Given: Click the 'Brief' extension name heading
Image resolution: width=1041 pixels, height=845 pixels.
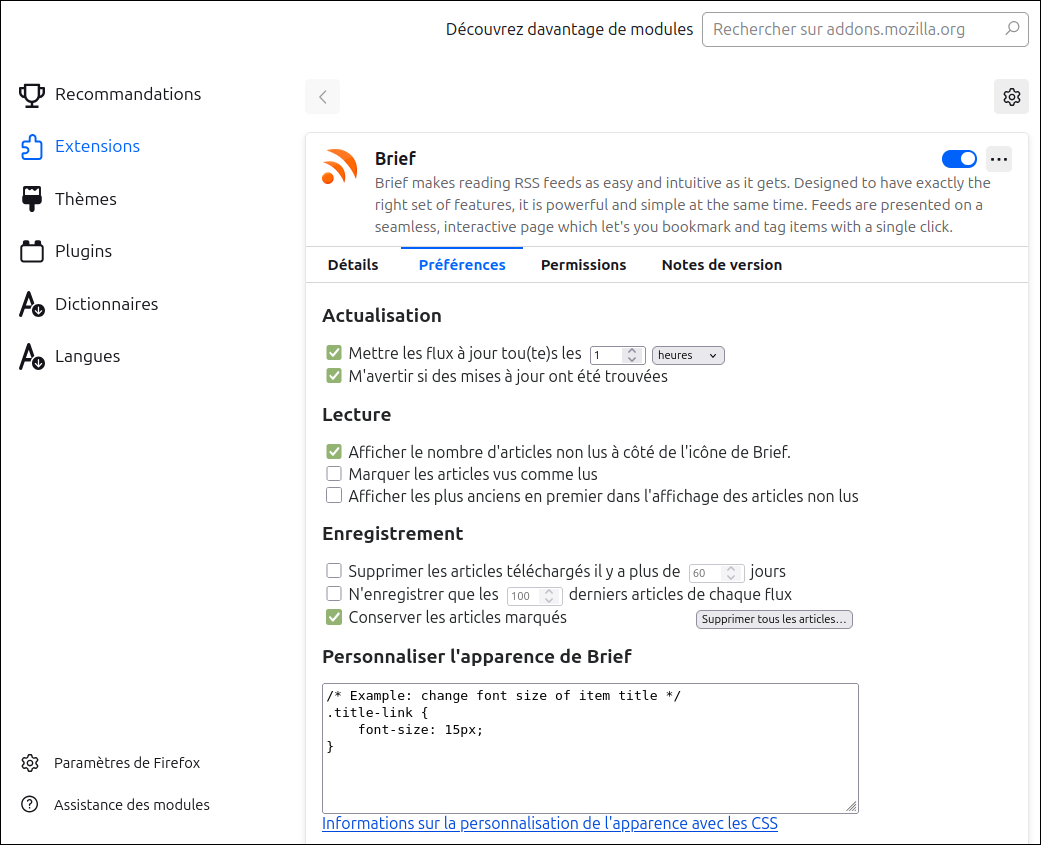Looking at the screenshot, I should (x=395, y=159).
